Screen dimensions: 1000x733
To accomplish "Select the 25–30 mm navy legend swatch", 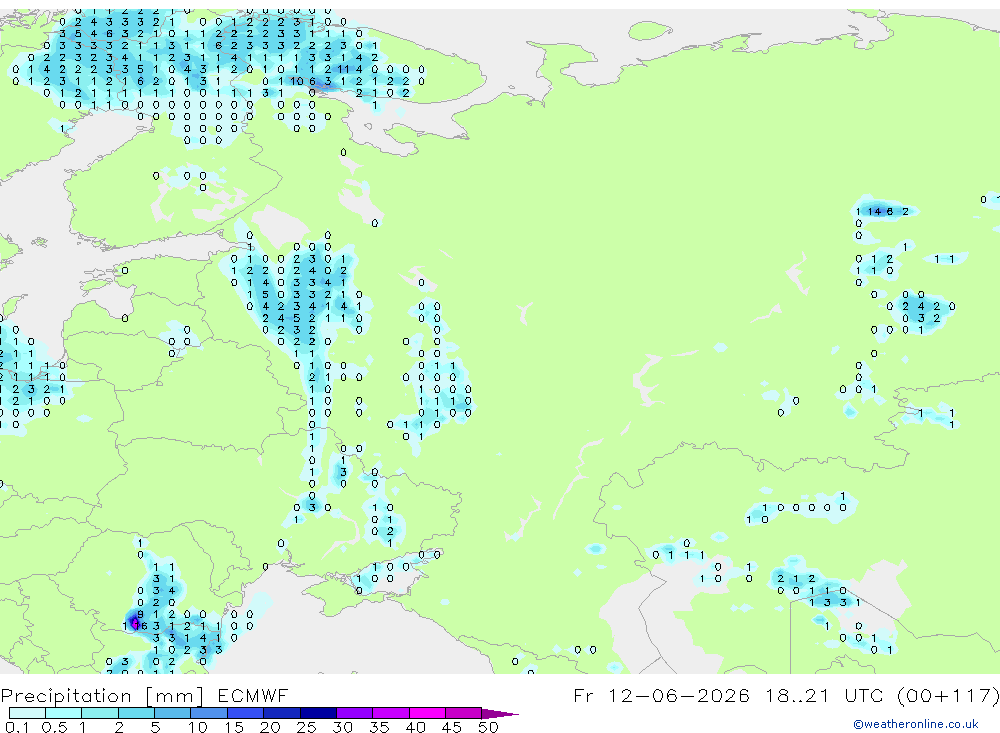I will pyautogui.click(x=318, y=713).
